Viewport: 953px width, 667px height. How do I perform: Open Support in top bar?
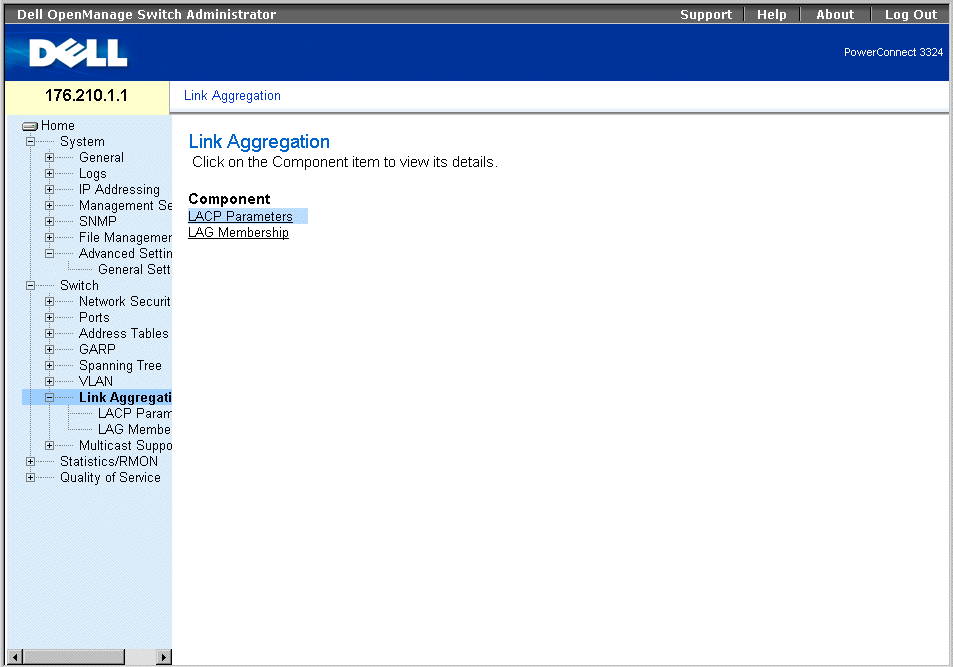tap(706, 15)
